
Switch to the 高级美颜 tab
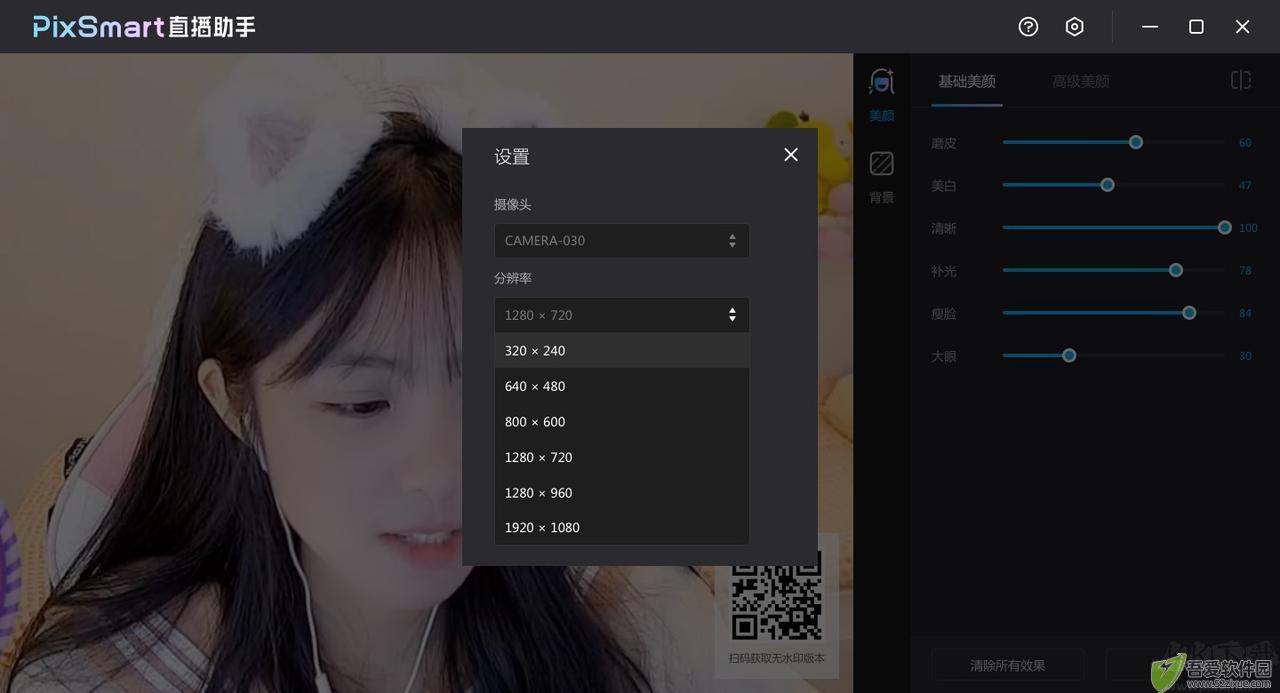pos(1081,81)
